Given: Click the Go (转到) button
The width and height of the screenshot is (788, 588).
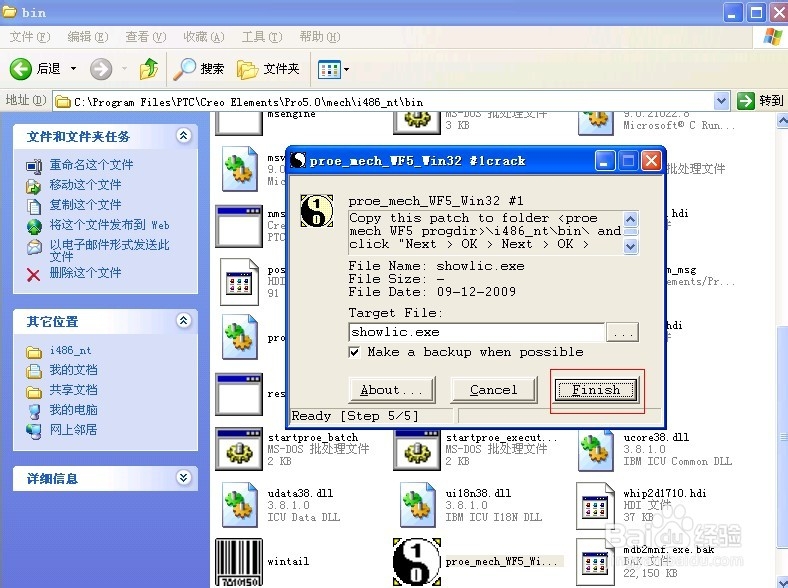Looking at the screenshot, I should click(760, 101).
